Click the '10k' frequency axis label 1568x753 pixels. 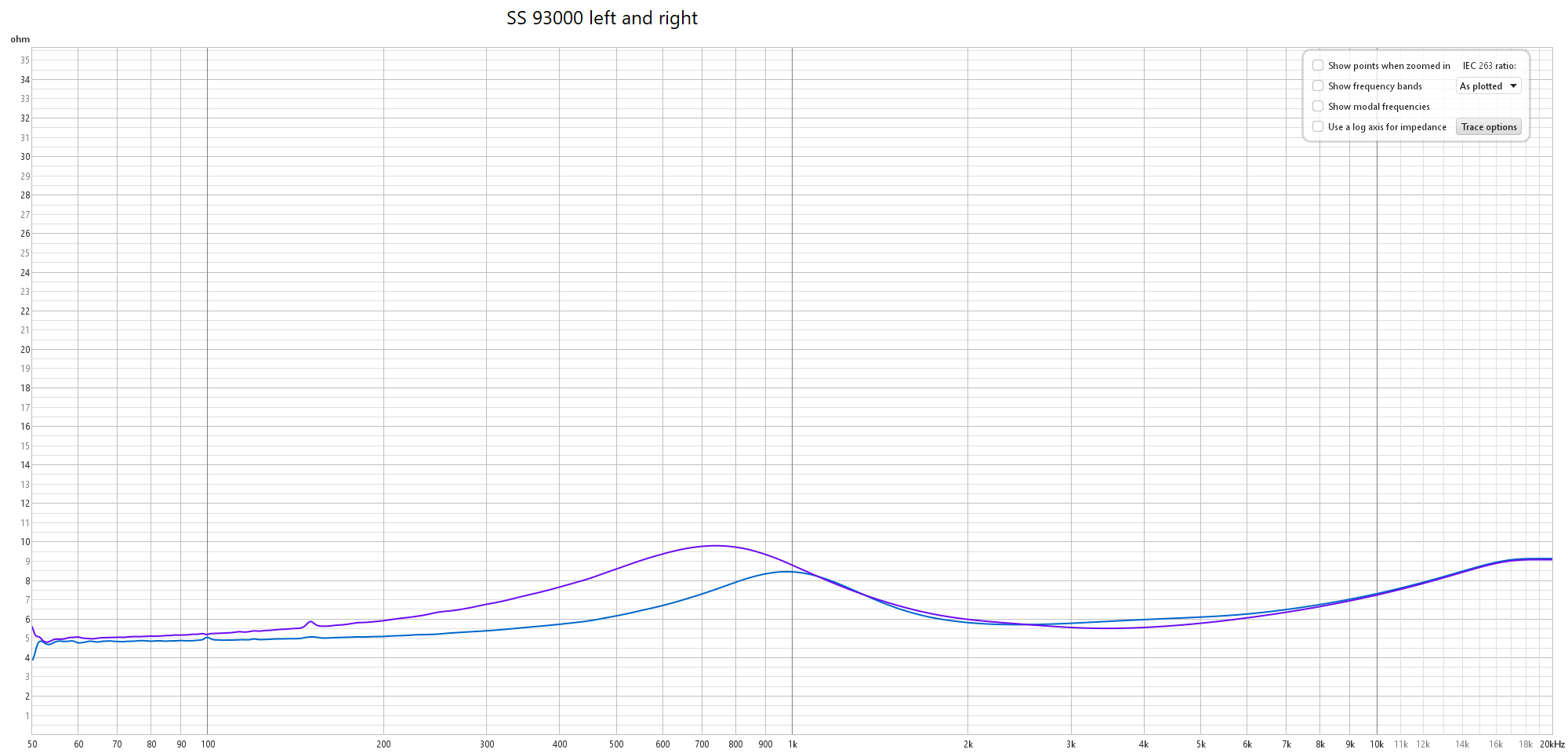point(1377,744)
